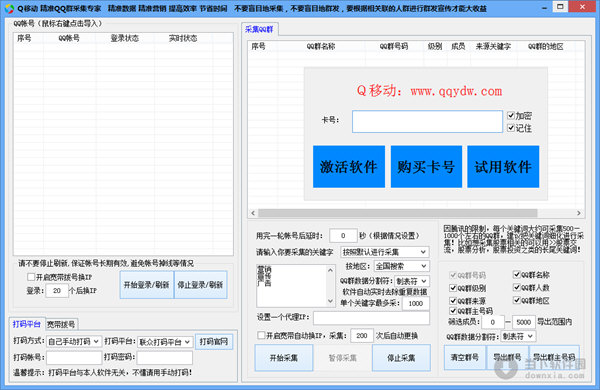600x390 pixels.
Task: Click the QQ群名称 column header
Action: click(321, 46)
